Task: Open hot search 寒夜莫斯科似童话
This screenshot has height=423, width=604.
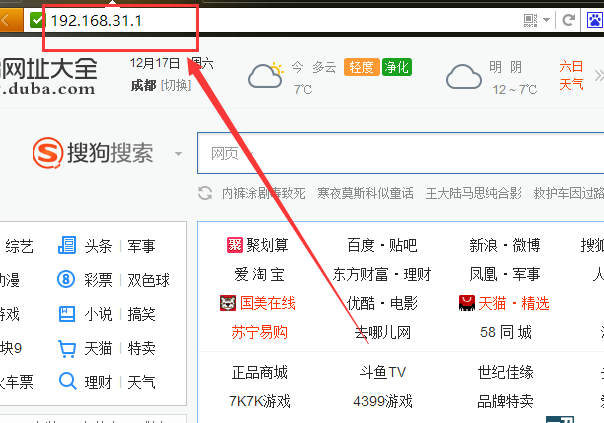Action: [x=365, y=193]
